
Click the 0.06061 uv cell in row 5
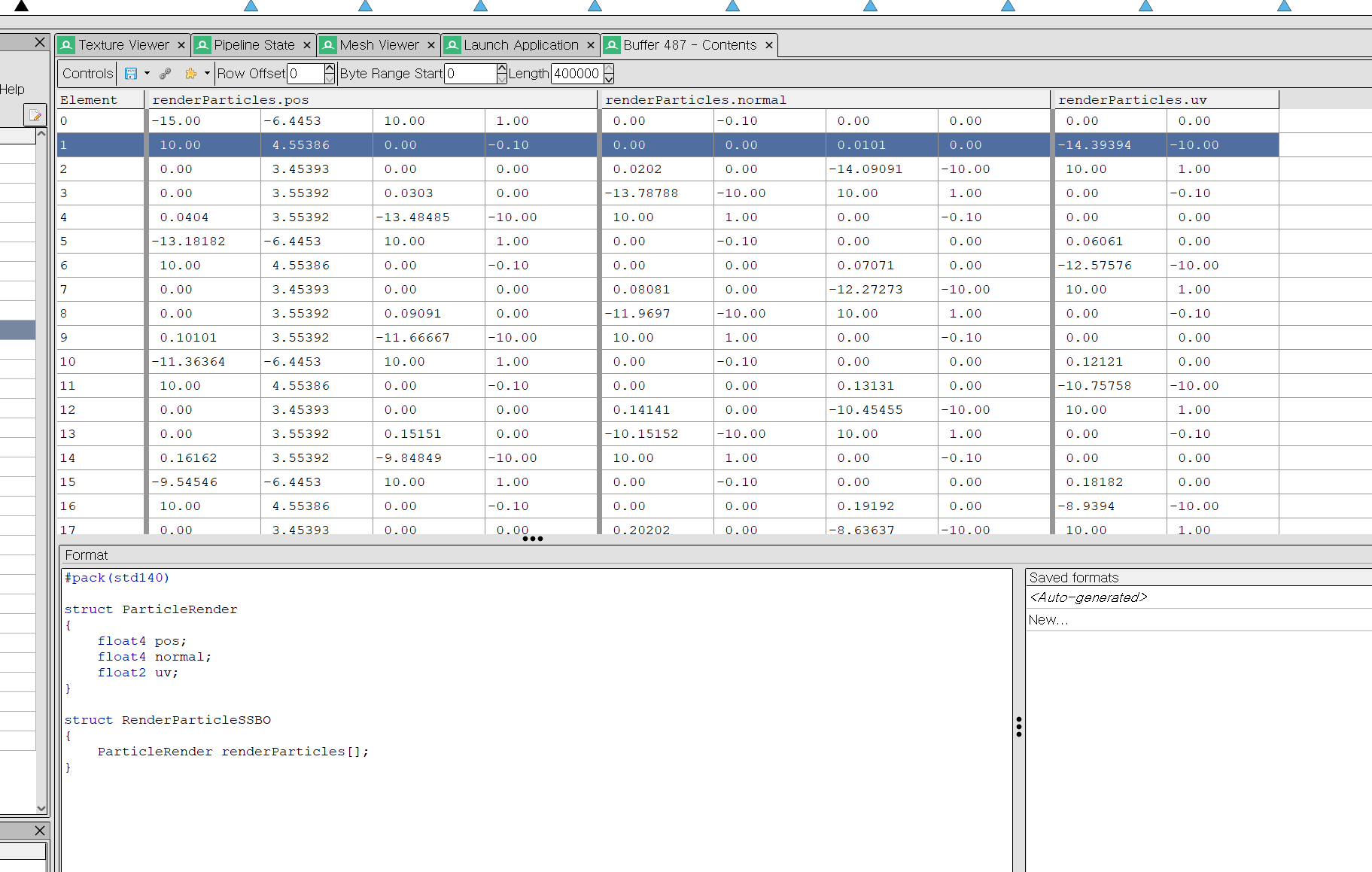[x=1110, y=241]
